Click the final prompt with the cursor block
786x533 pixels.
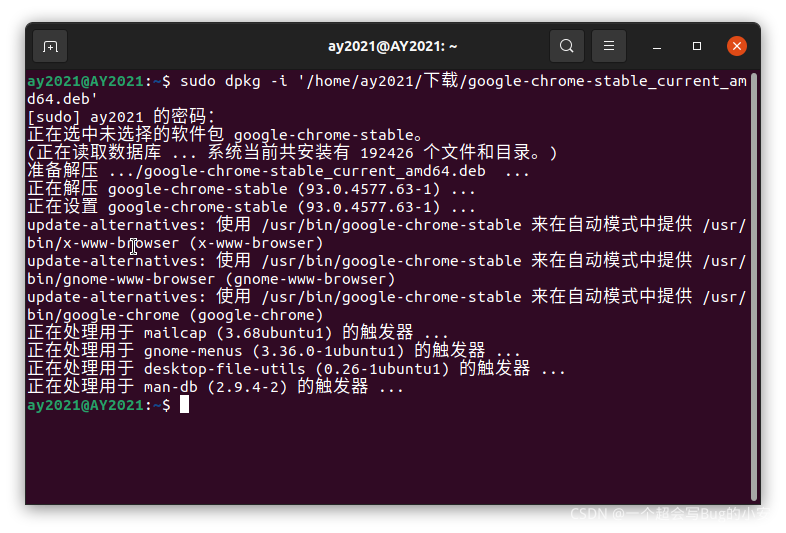108,405
